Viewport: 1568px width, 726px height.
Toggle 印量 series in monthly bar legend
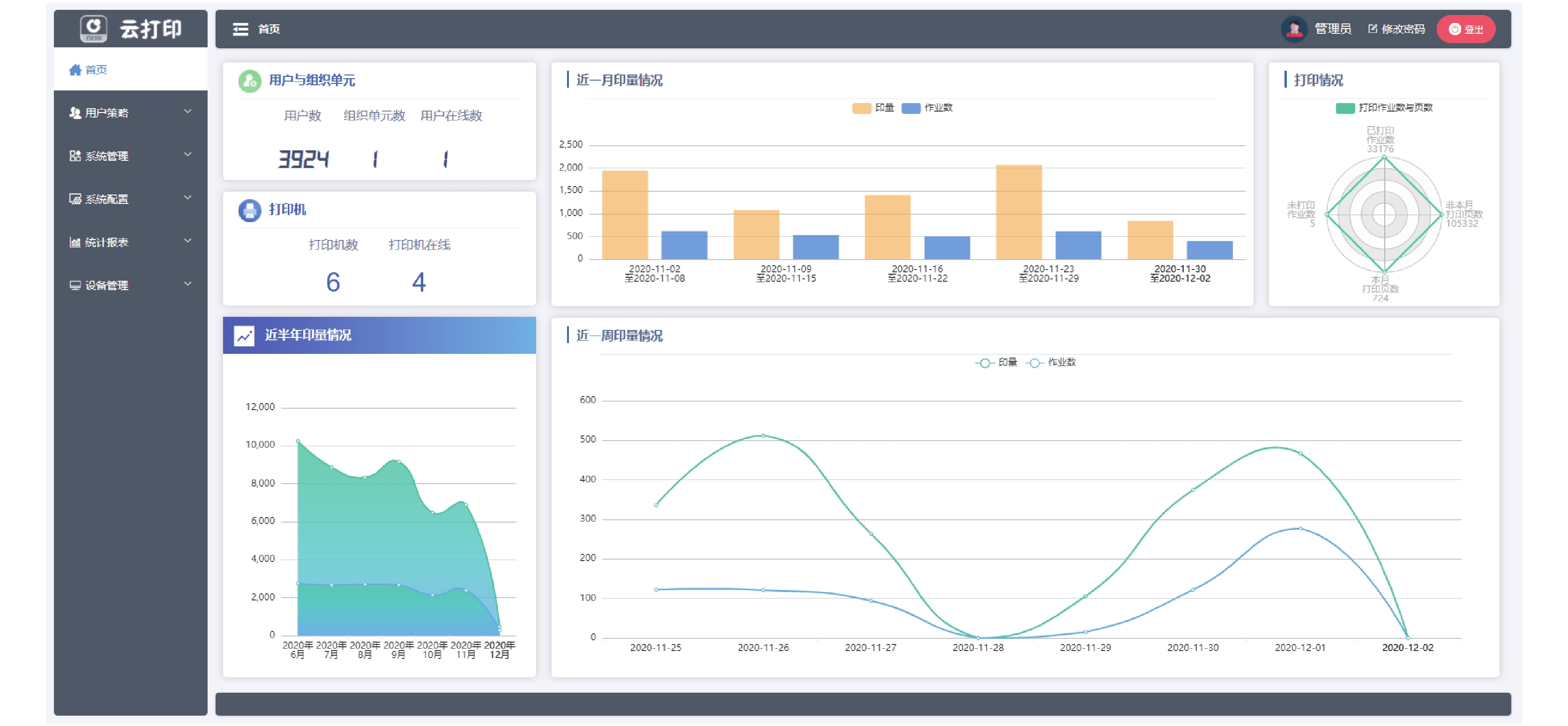click(x=873, y=108)
